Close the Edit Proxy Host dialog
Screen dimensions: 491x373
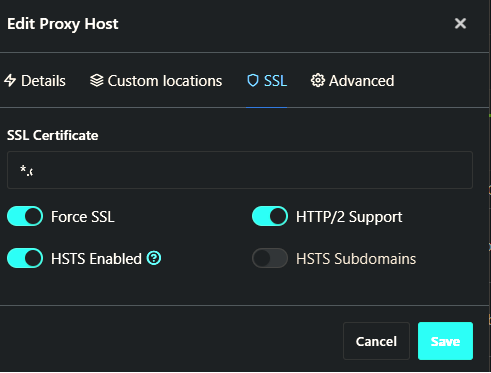click(x=460, y=23)
